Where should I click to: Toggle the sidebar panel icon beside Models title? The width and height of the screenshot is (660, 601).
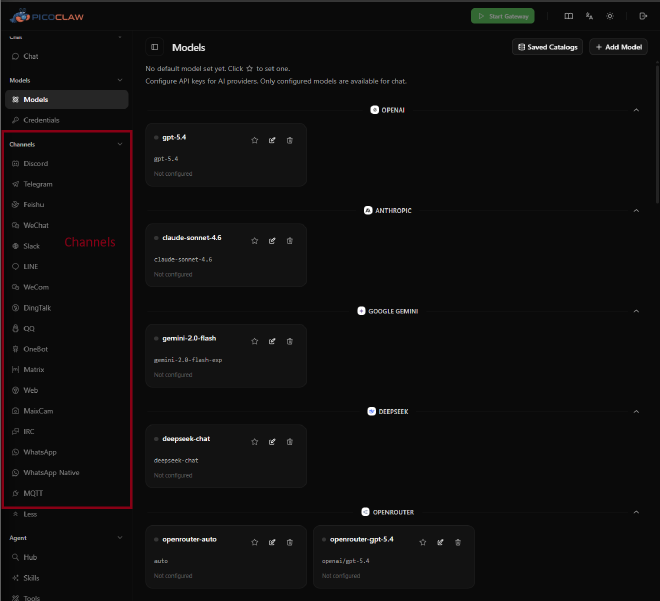click(154, 47)
